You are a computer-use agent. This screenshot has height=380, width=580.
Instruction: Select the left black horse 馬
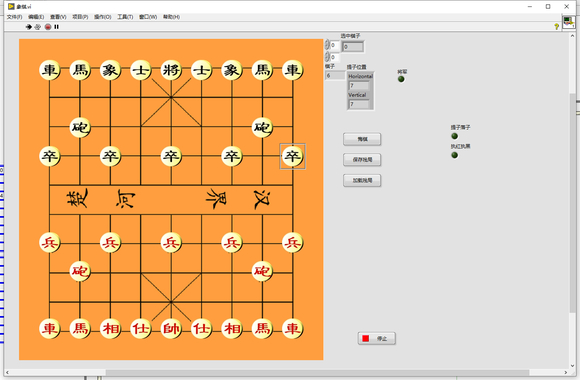pyautogui.click(x=80, y=70)
